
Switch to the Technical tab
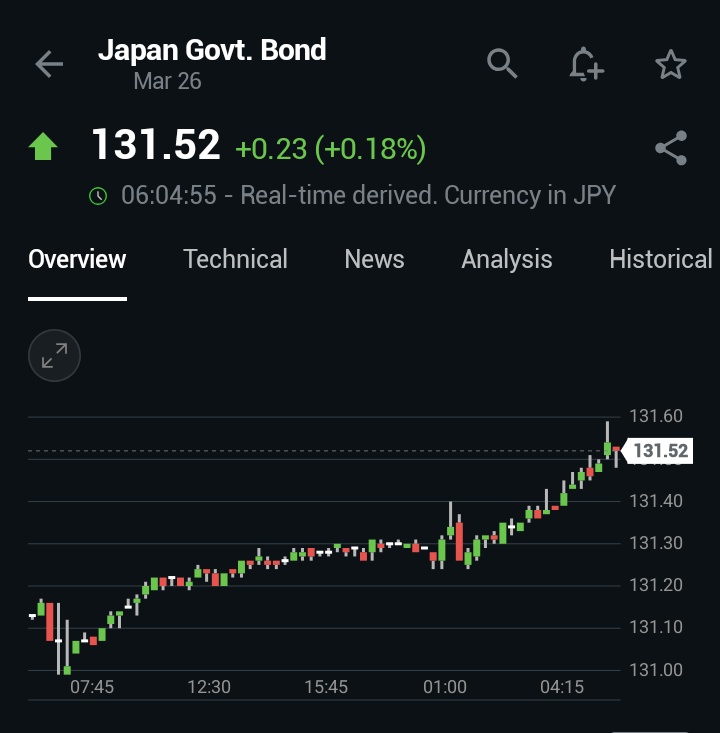[235, 259]
